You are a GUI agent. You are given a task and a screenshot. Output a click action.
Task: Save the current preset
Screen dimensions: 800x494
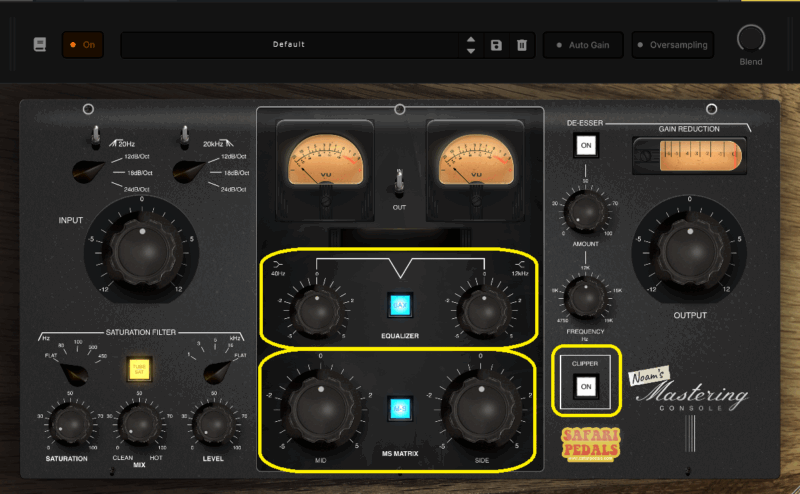pyautogui.click(x=496, y=45)
